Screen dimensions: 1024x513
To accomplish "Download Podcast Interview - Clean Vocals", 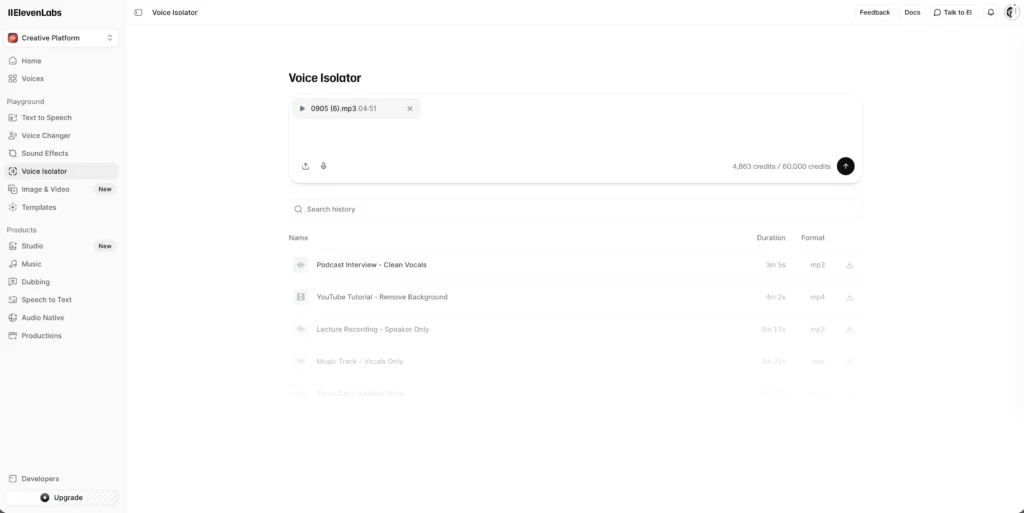I will click(x=849, y=265).
